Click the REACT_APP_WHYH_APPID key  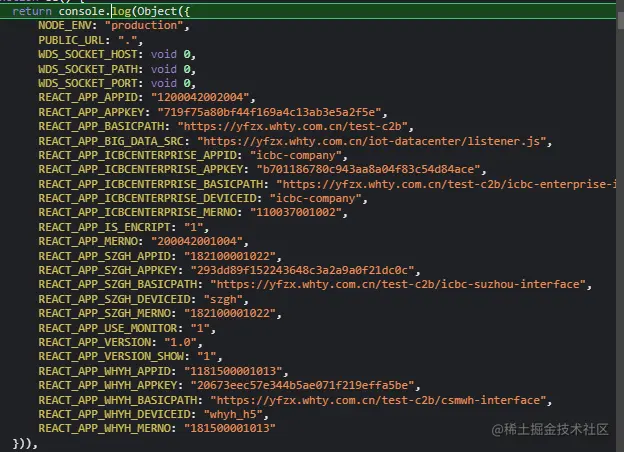click(x=104, y=371)
